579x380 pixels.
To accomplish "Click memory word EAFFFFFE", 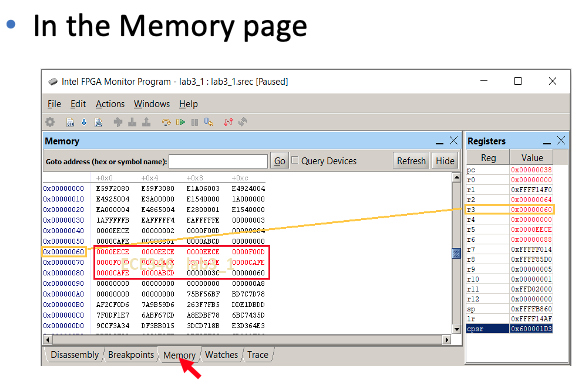I will (x=203, y=220).
